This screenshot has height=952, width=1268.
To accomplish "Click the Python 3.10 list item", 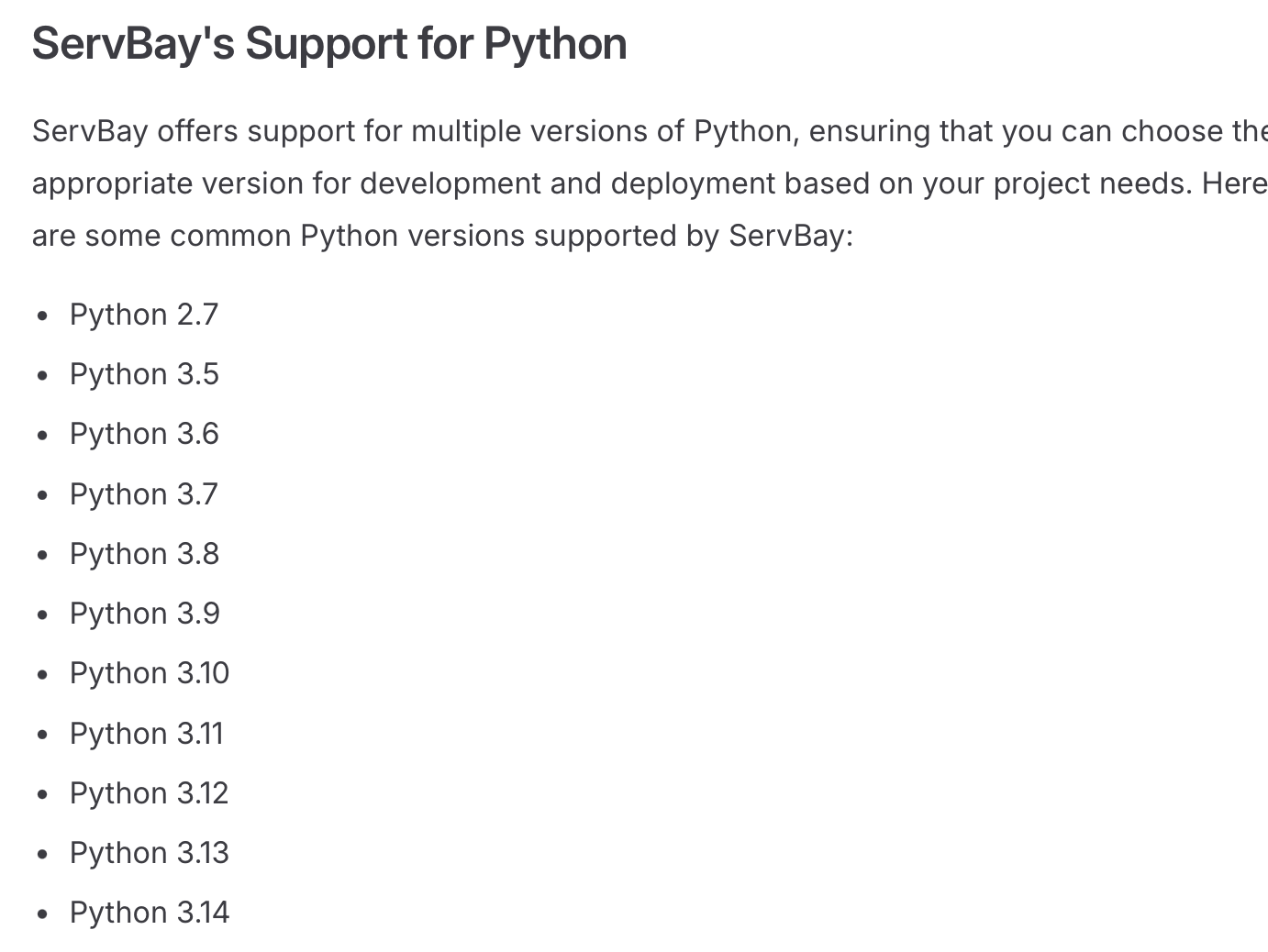I will click(150, 673).
